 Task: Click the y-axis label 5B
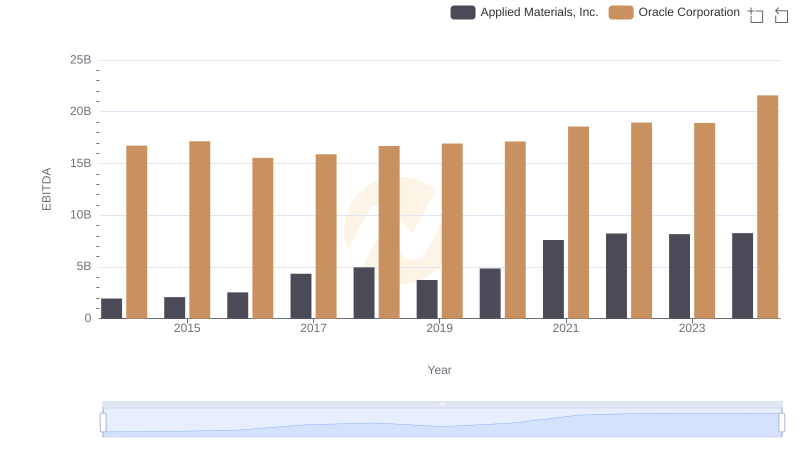pos(84,266)
